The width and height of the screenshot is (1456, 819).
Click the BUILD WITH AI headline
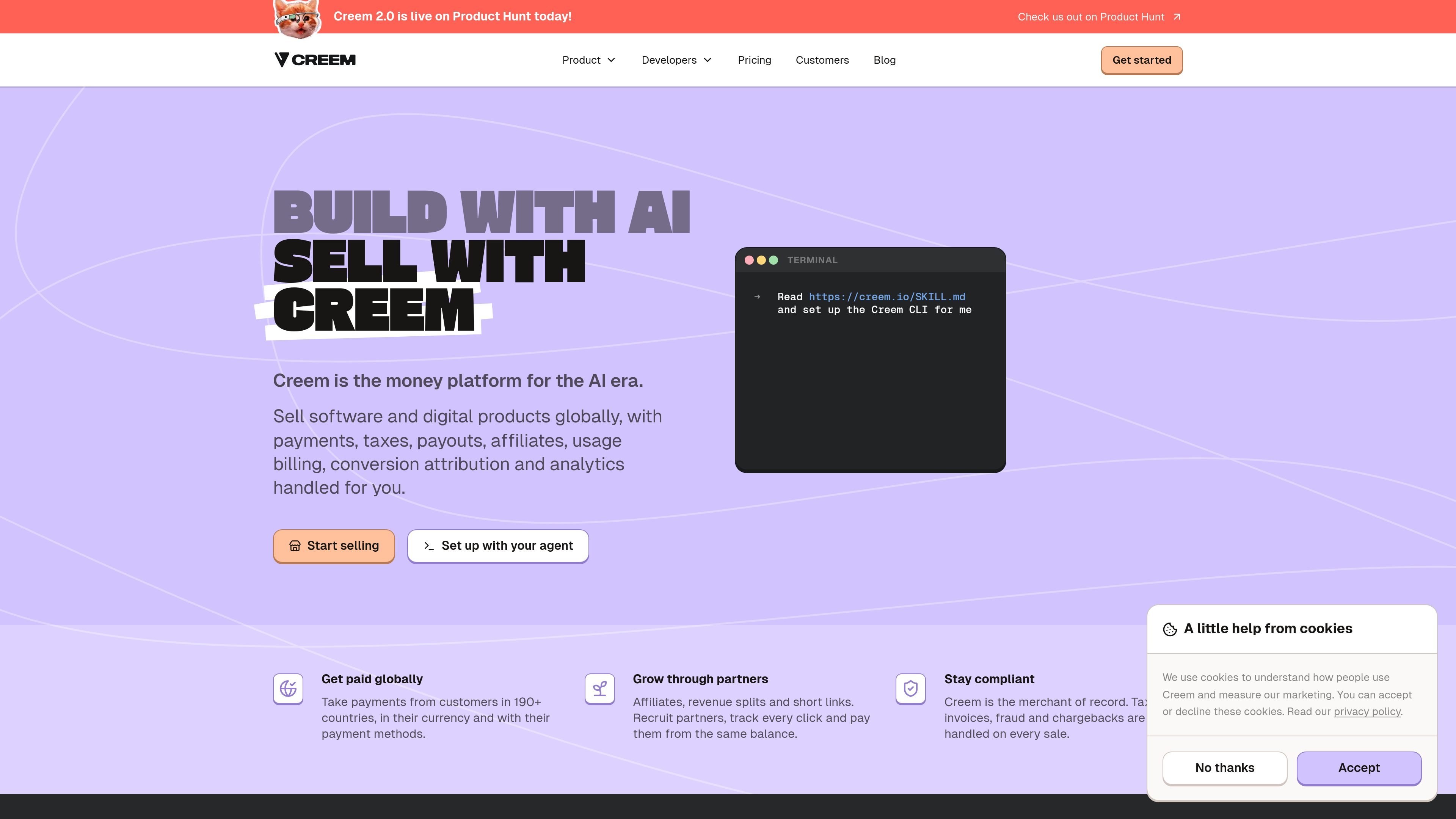tap(482, 212)
